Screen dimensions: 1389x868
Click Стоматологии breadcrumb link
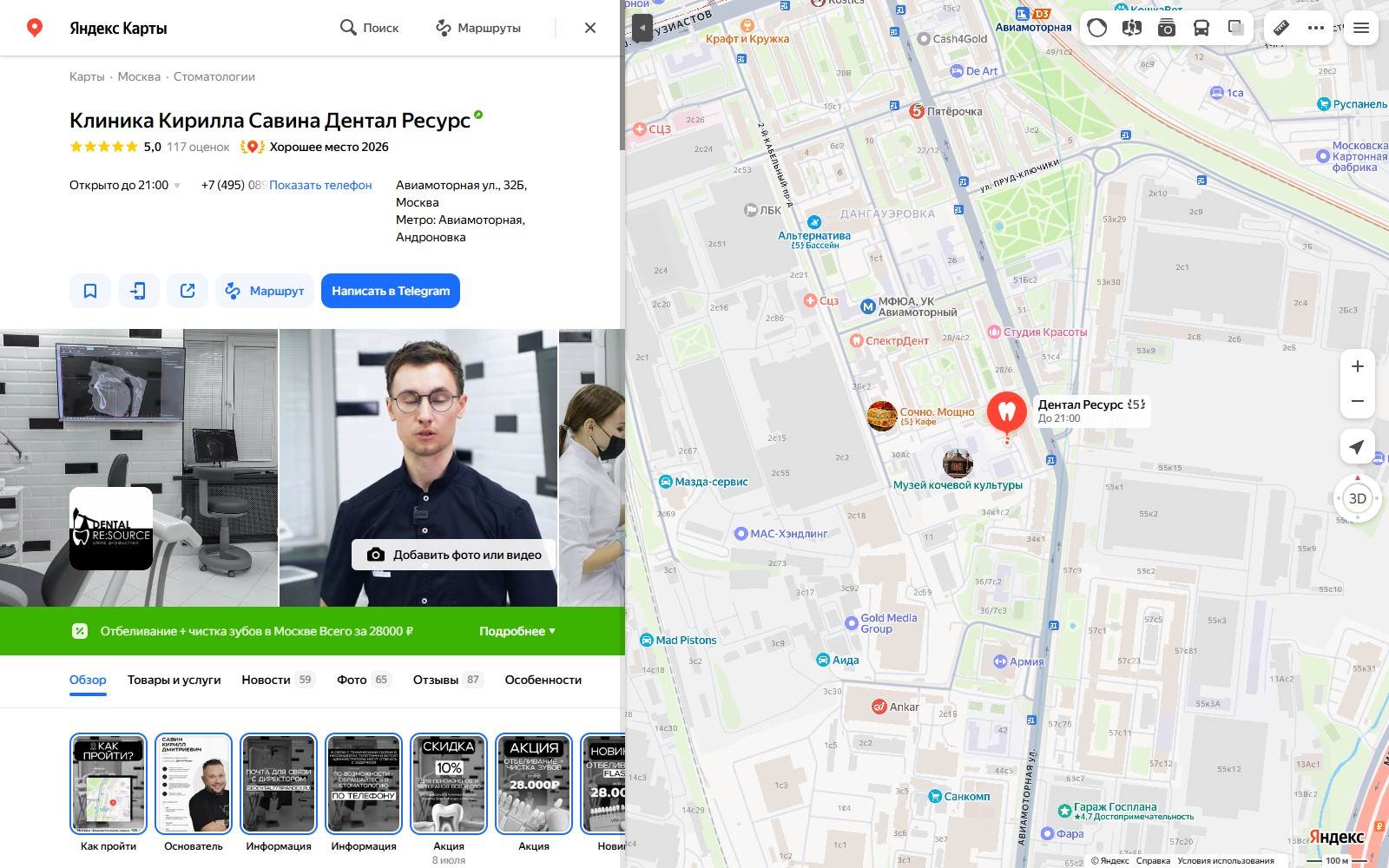tap(214, 76)
